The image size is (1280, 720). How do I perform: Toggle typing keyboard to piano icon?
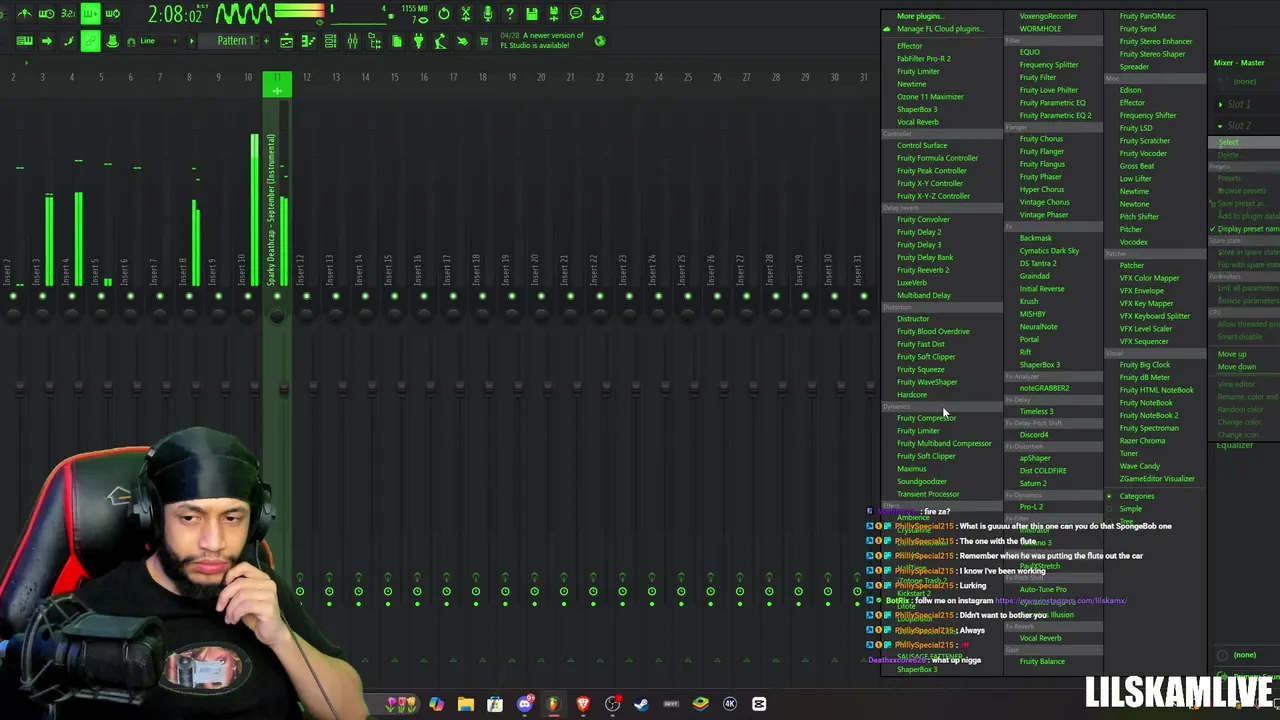coord(24,41)
